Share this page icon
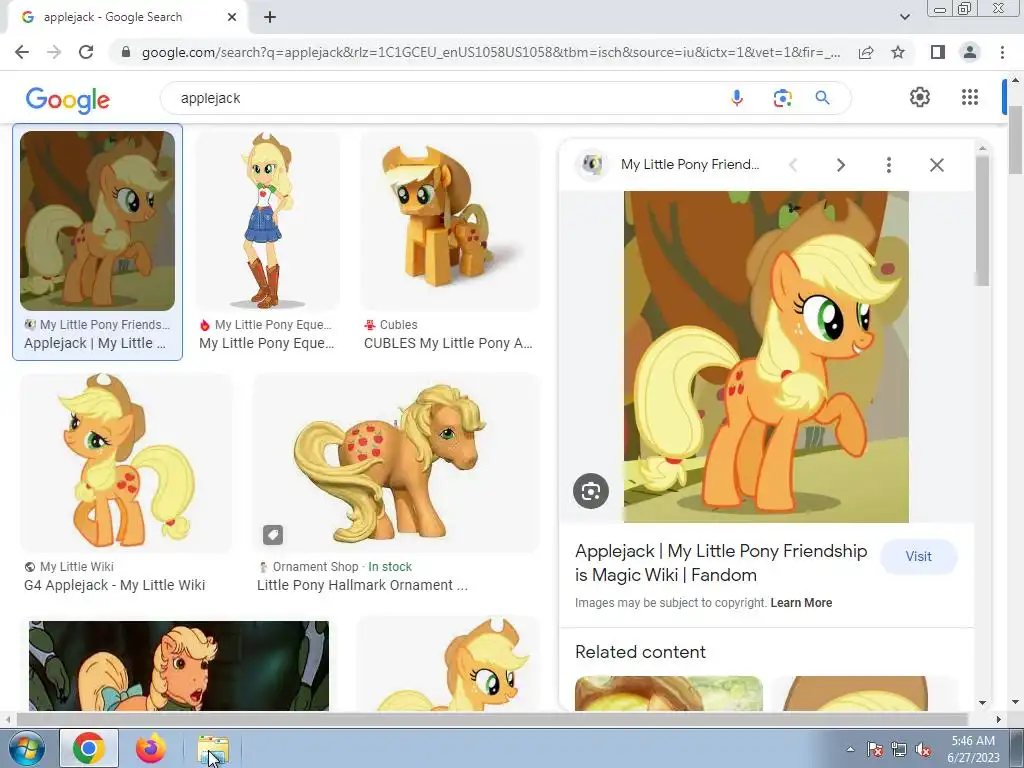 [866, 52]
